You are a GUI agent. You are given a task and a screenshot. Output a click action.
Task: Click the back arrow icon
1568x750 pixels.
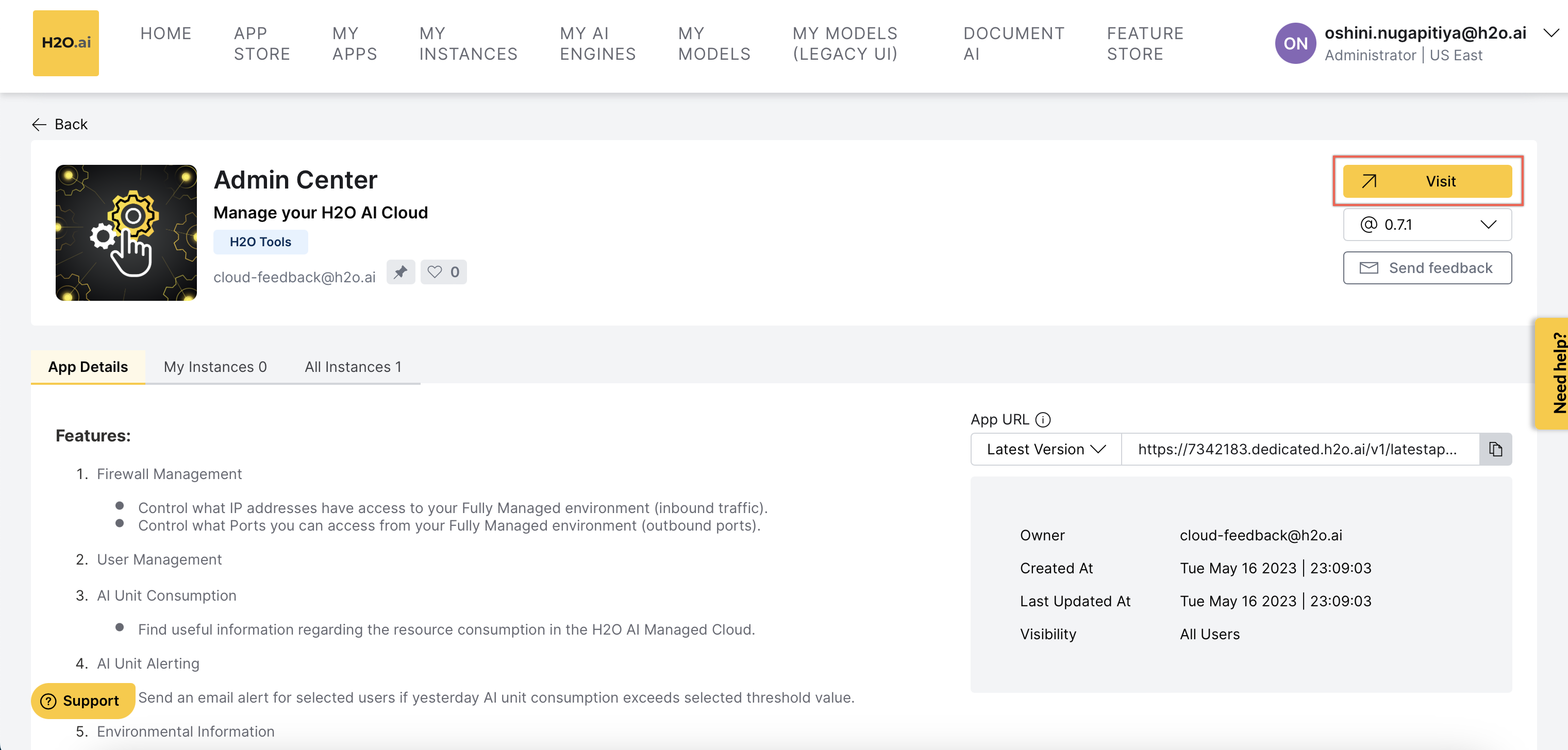(x=39, y=125)
